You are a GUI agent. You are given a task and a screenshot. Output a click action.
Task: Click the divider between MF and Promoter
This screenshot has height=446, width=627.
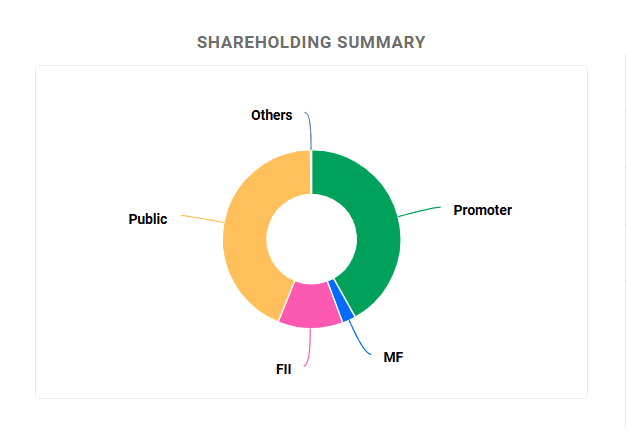[344, 296]
